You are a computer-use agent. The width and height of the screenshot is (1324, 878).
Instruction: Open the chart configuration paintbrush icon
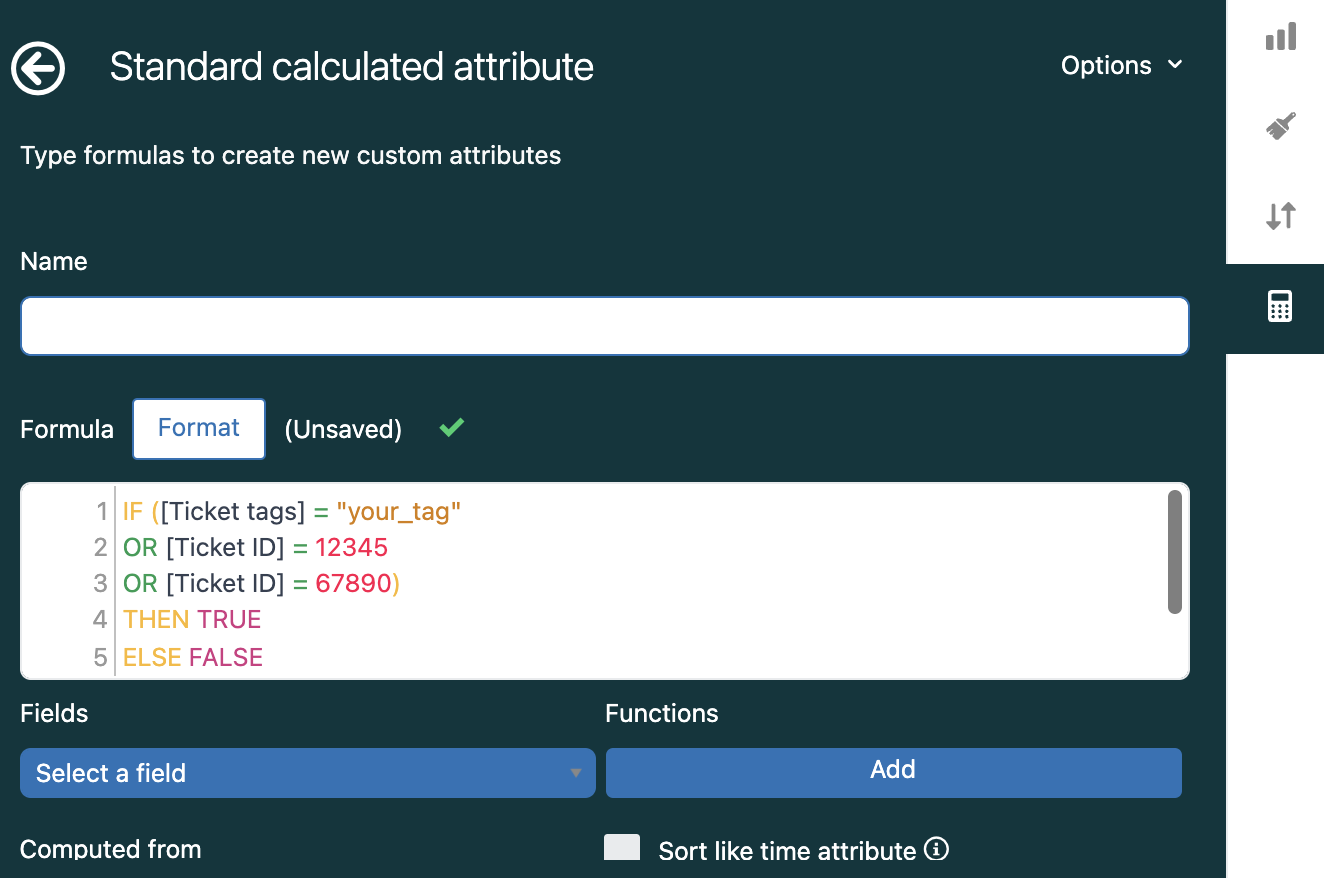pos(1279,125)
